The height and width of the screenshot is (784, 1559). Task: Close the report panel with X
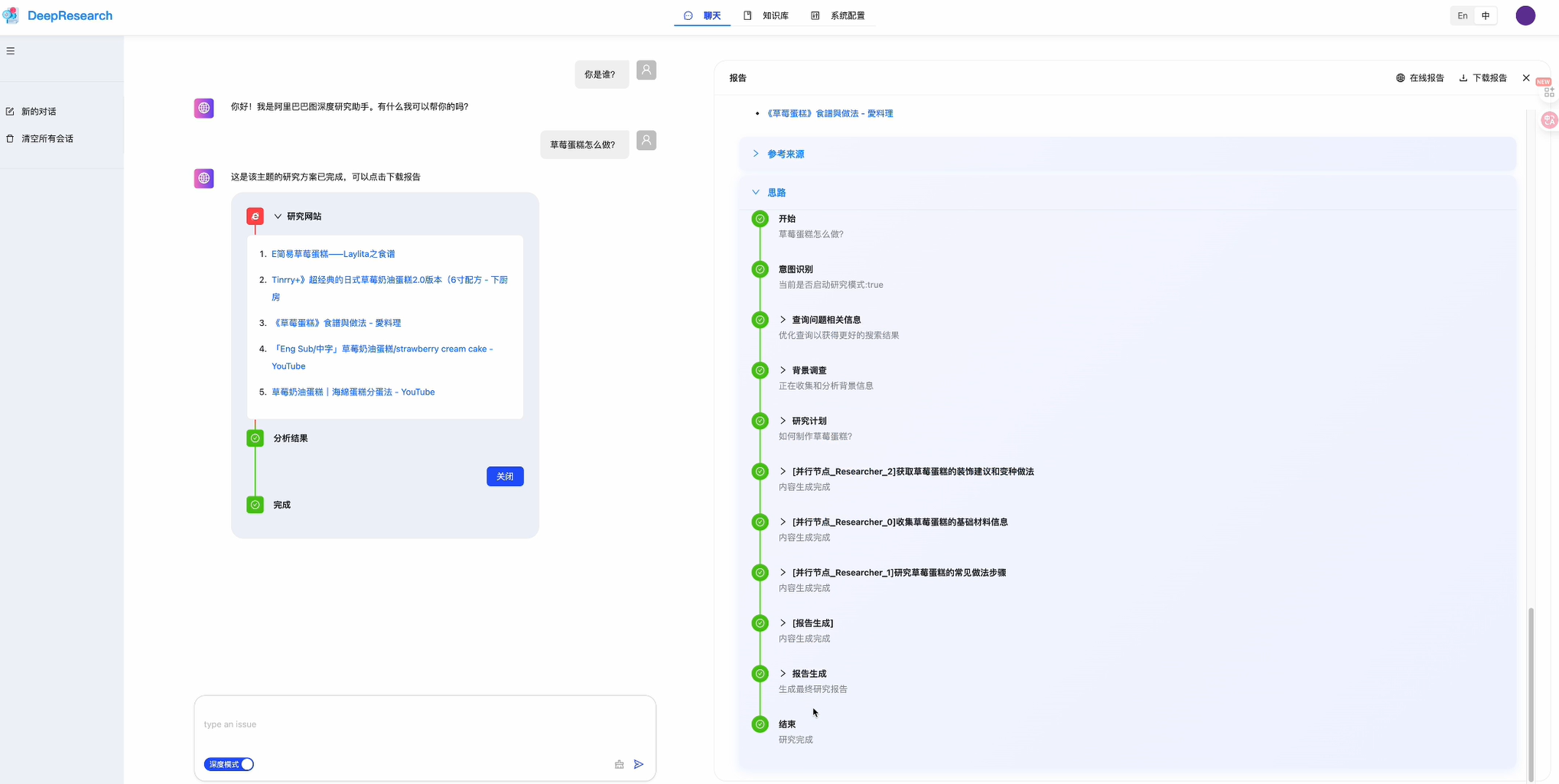[x=1526, y=78]
